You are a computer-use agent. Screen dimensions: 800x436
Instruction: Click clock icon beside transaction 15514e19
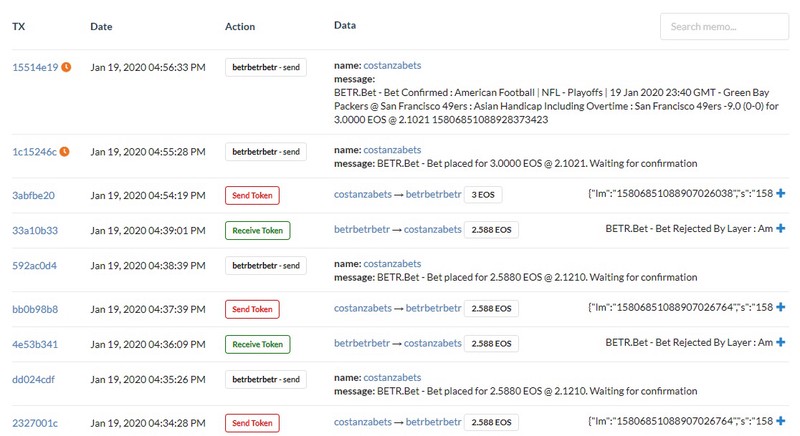tap(66, 67)
